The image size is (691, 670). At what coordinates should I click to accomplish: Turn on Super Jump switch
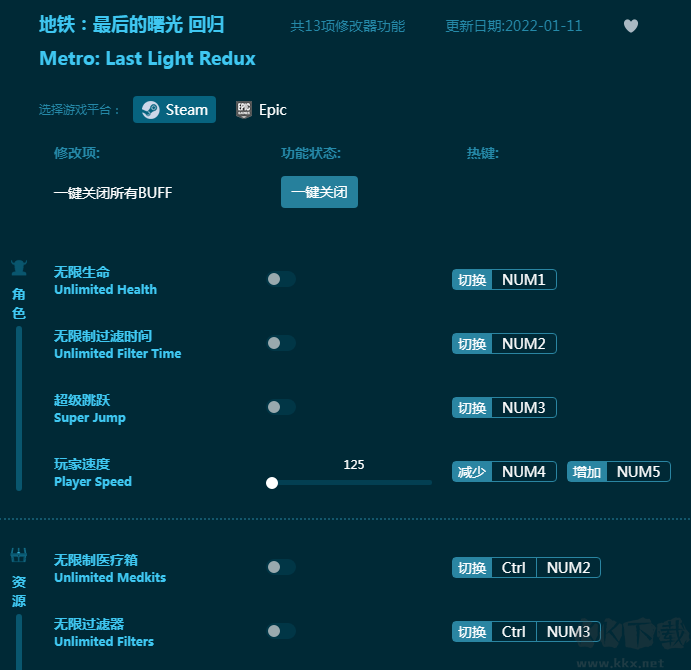click(x=281, y=407)
